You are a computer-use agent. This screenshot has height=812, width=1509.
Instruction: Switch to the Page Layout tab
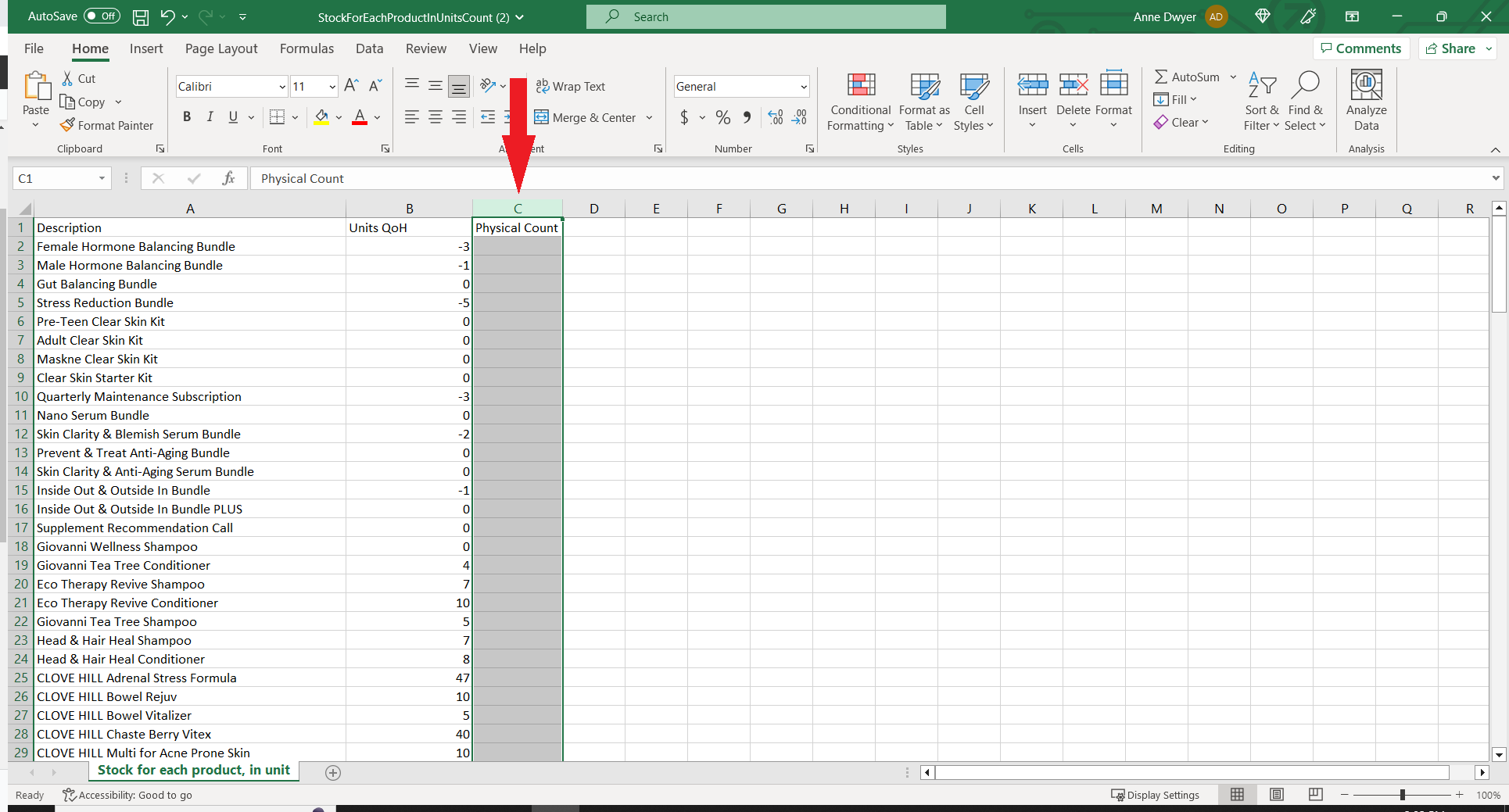point(221,48)
